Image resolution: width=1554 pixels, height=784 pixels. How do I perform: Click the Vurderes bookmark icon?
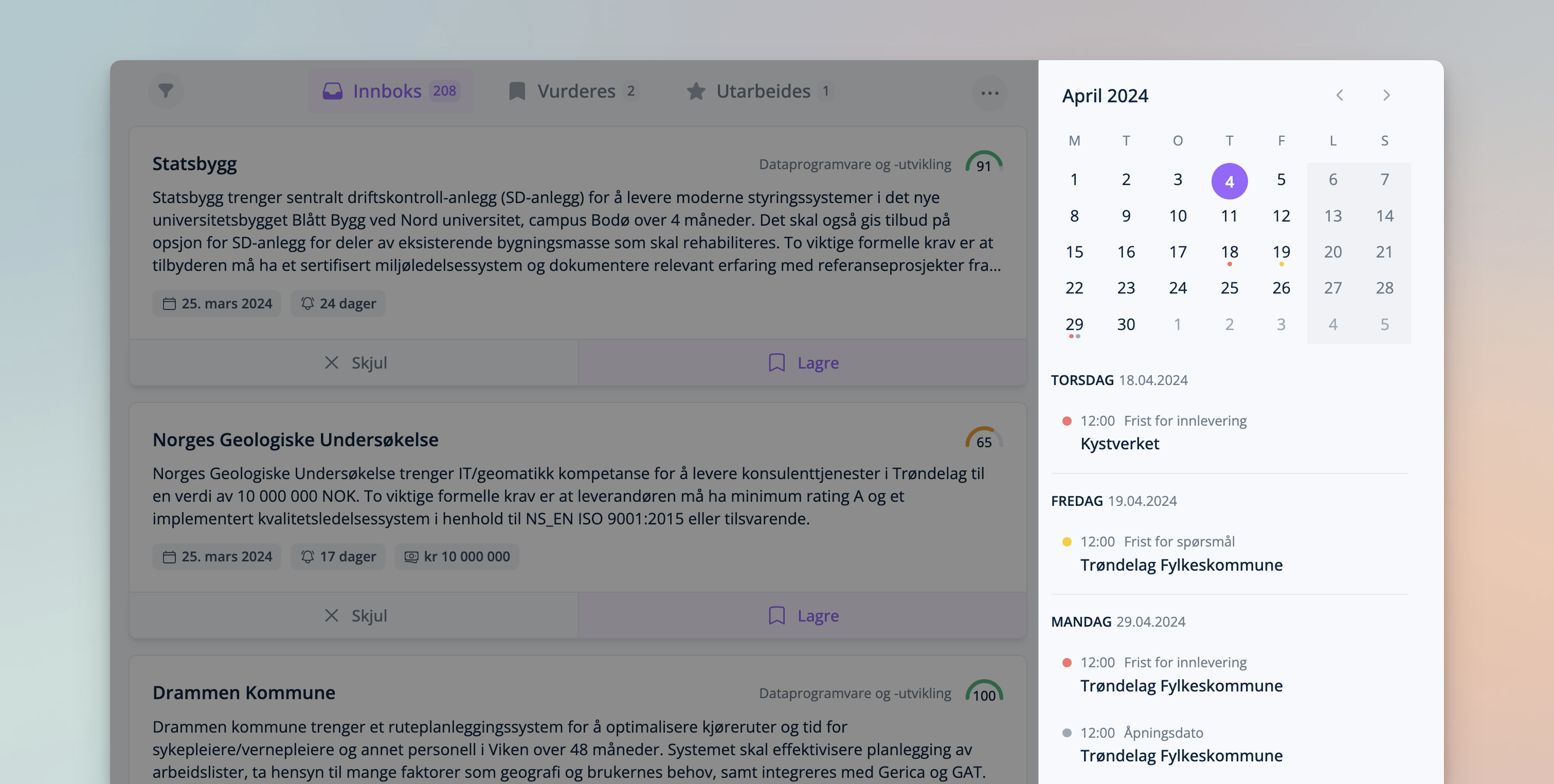point(517,91)
